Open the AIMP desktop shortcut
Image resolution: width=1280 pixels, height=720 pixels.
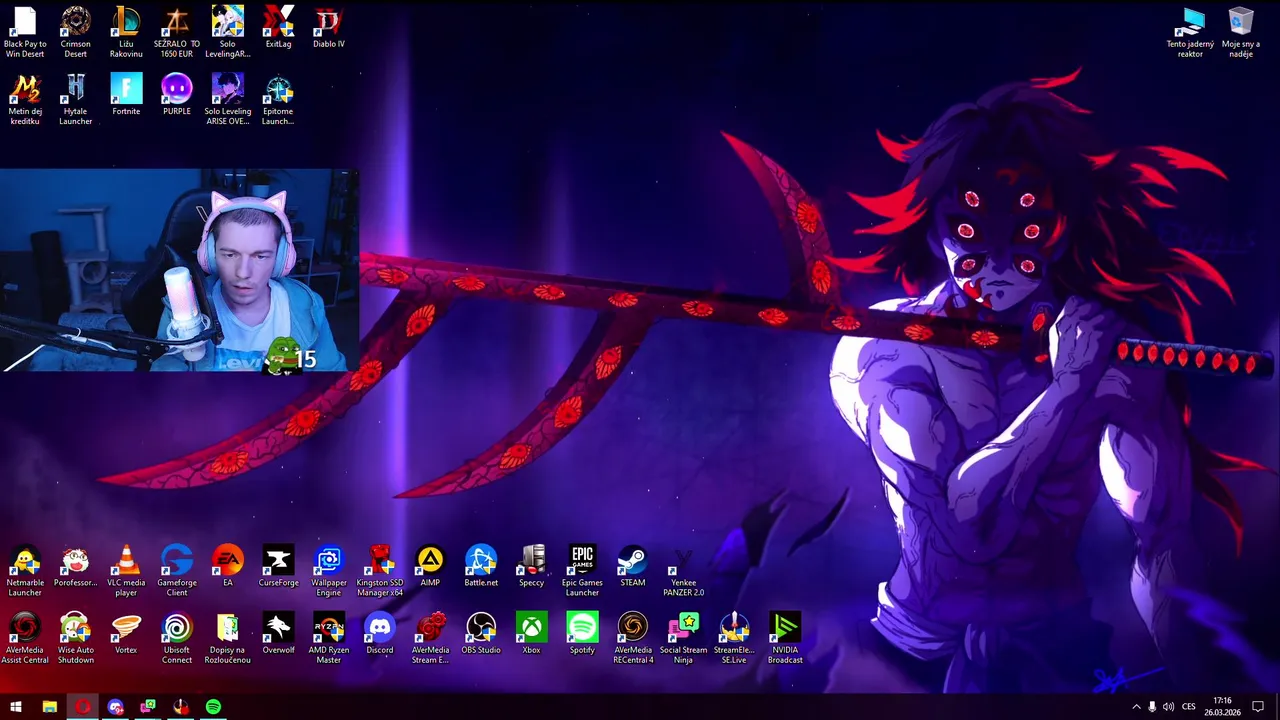coord(430,566)
